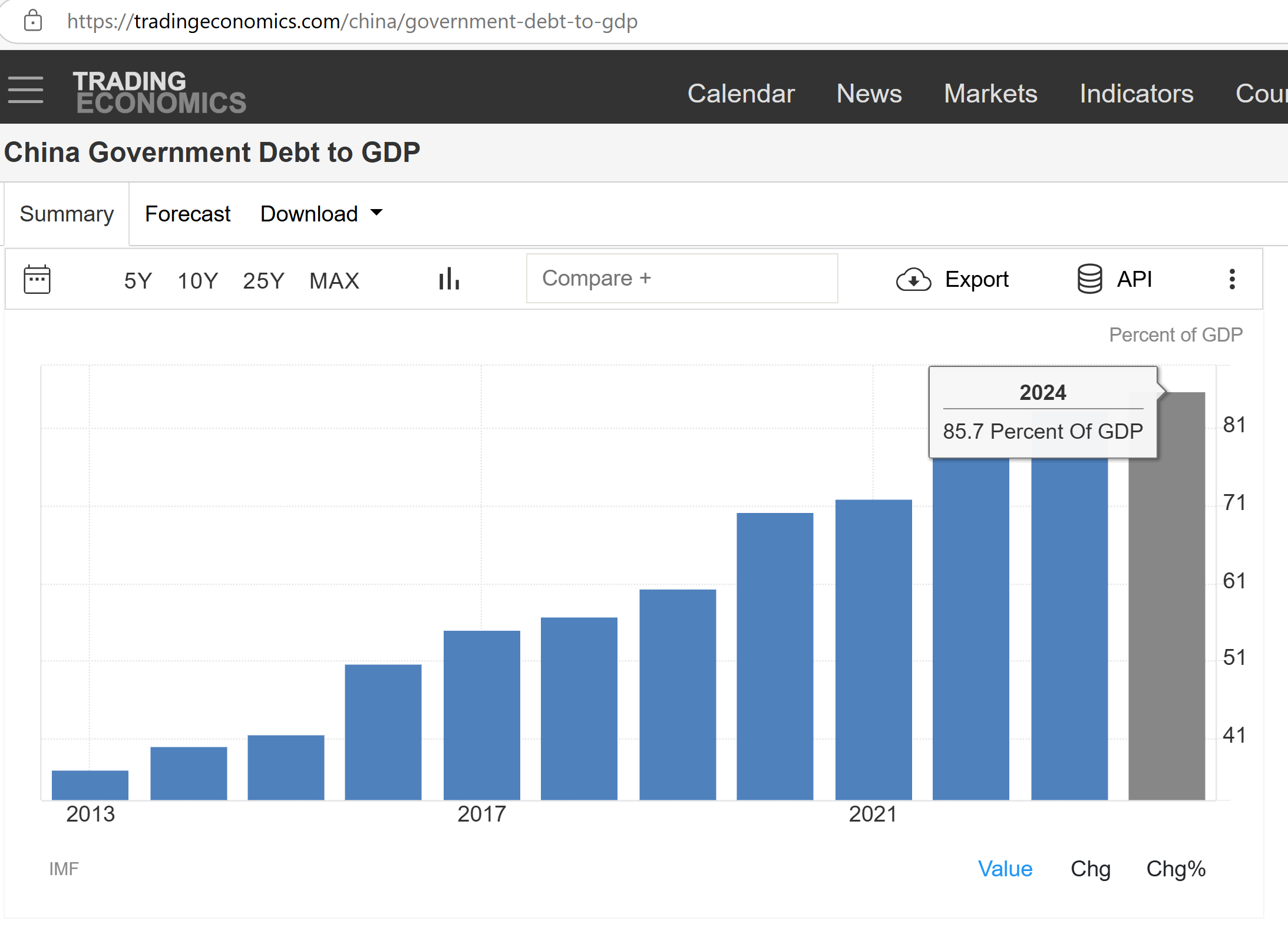Image resolution: width=1288 pixels, height=937 pixels.
Task: Switch chart display to Value
Action: pos(1005,869)
